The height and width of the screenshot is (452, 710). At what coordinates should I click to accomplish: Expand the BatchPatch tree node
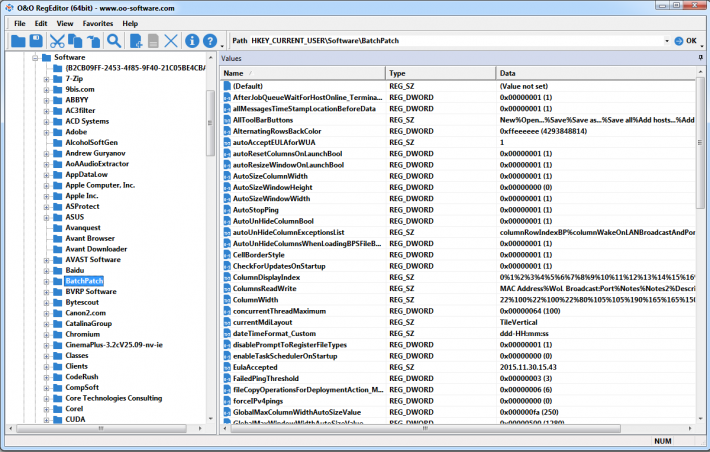(x=46, y=281)
